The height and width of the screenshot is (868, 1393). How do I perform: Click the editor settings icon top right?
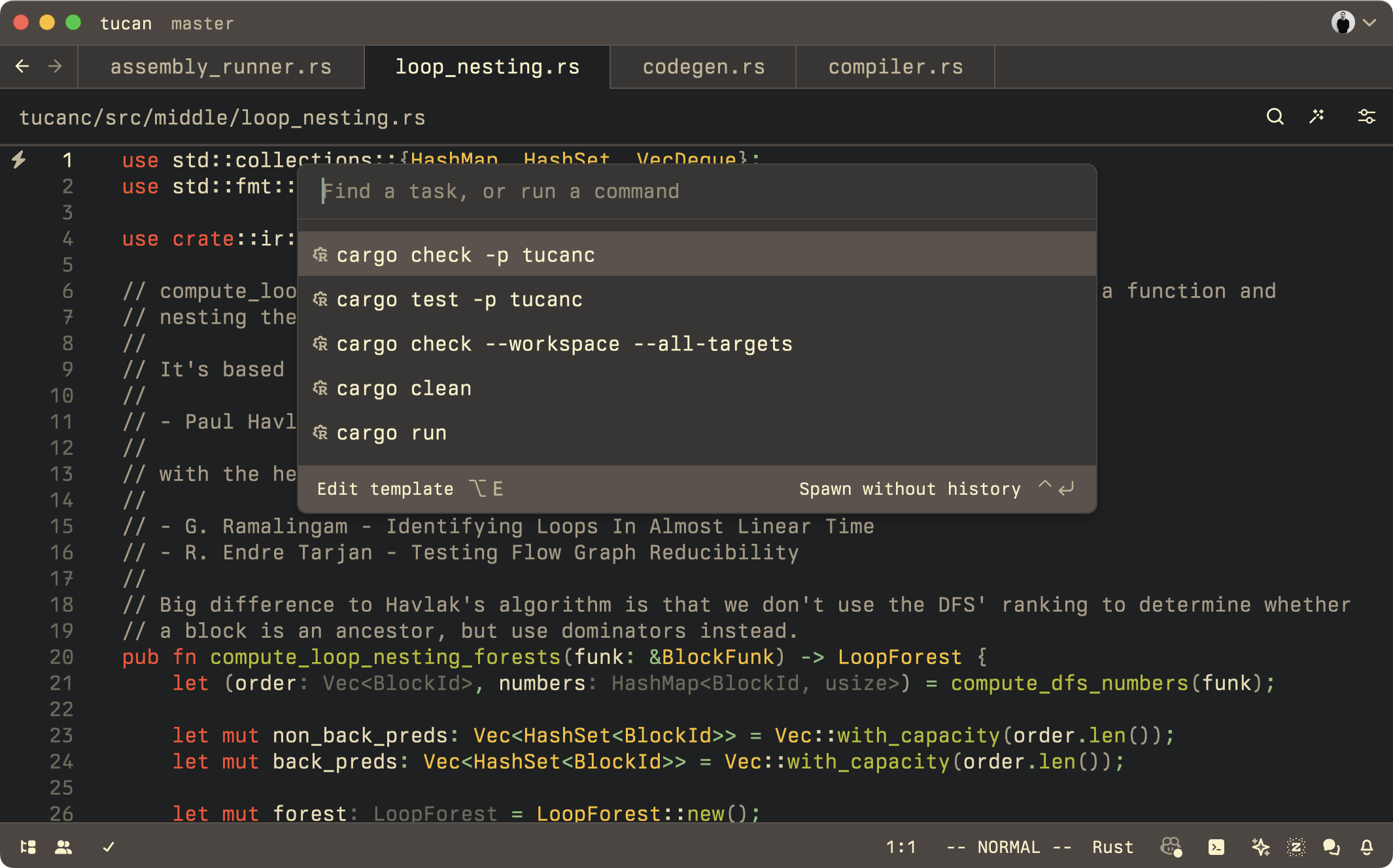tap(1367, 117)
